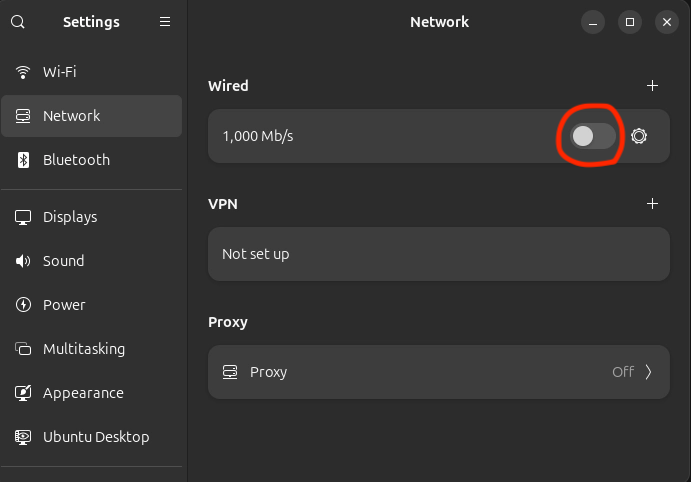Click the Displays monitor icon
This screenshot has width=691, height=482.
click(x=23, y=217)
